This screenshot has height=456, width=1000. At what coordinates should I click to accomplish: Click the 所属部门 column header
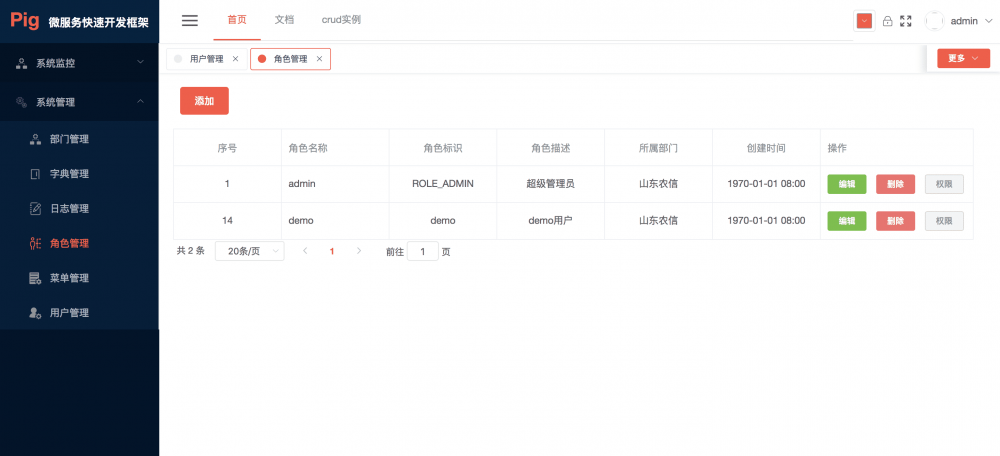658,148
